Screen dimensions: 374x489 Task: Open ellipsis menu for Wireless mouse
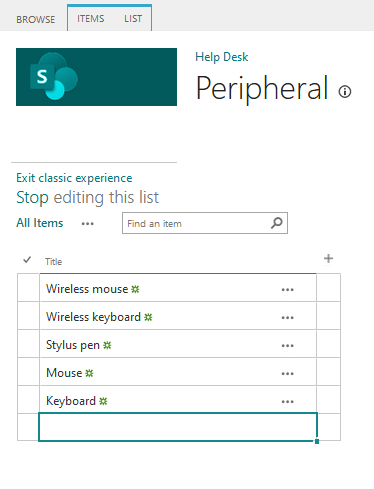(x=287, y=290)
